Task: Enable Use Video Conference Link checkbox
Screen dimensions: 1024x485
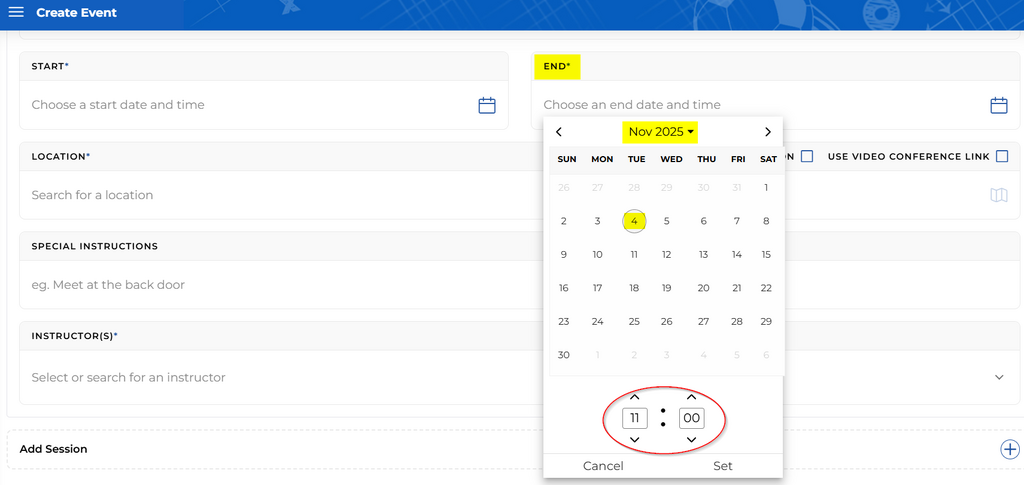Action: click(1002, 156)
